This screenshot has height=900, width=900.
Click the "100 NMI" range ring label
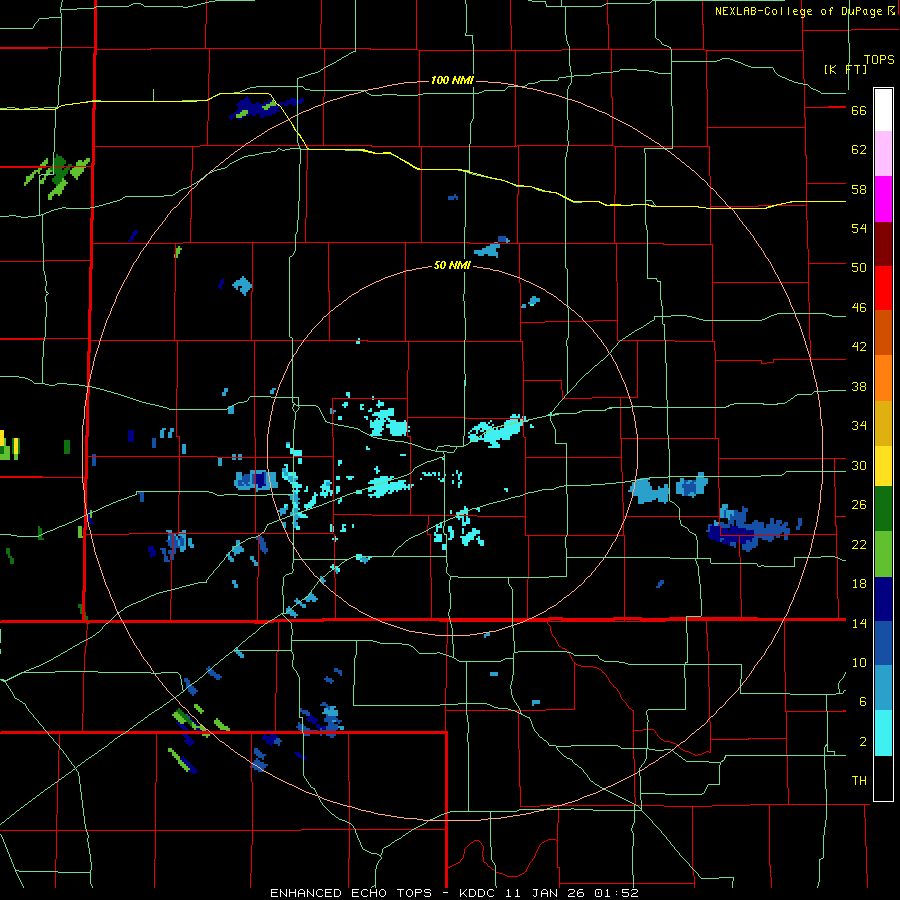click(452, 80)
